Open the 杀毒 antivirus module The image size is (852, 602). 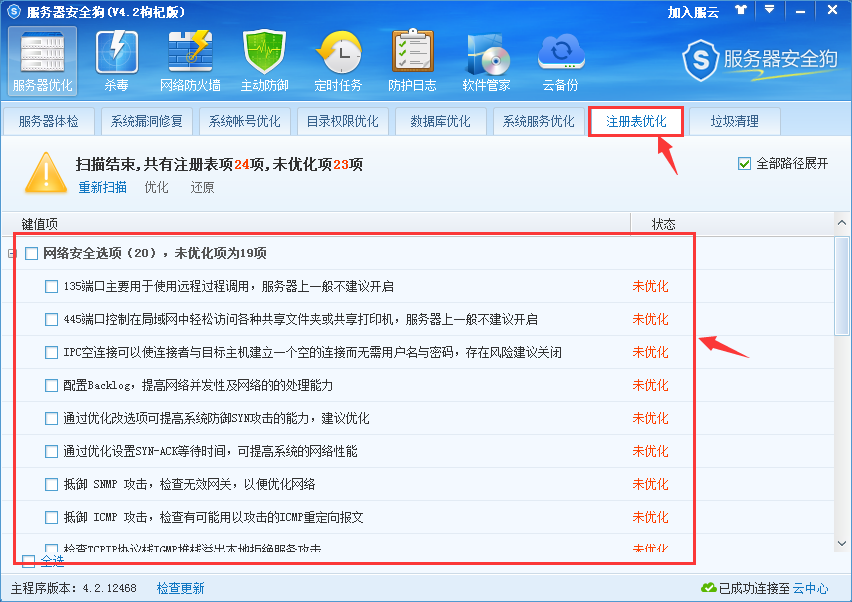(x=116, y=61)
